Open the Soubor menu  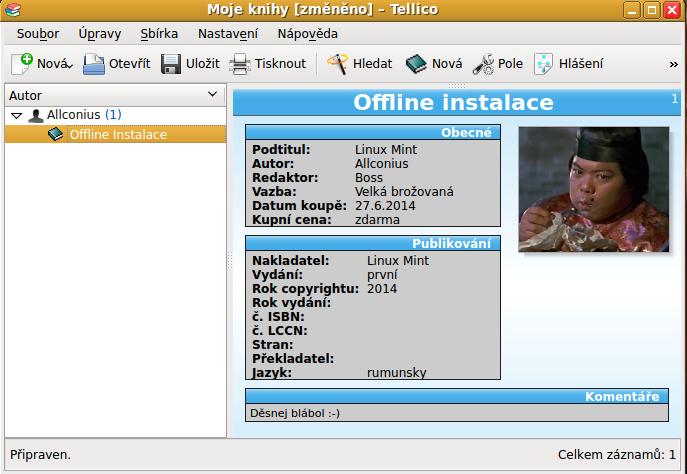(x=38, y=34)
